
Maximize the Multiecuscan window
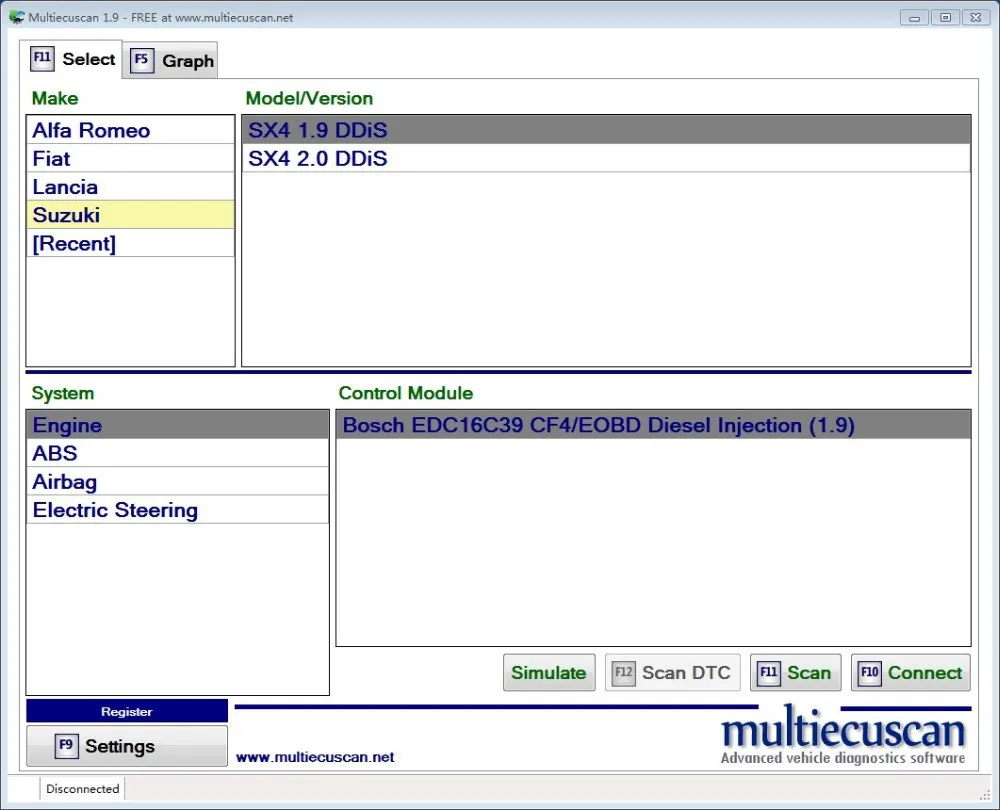(945, 18)
